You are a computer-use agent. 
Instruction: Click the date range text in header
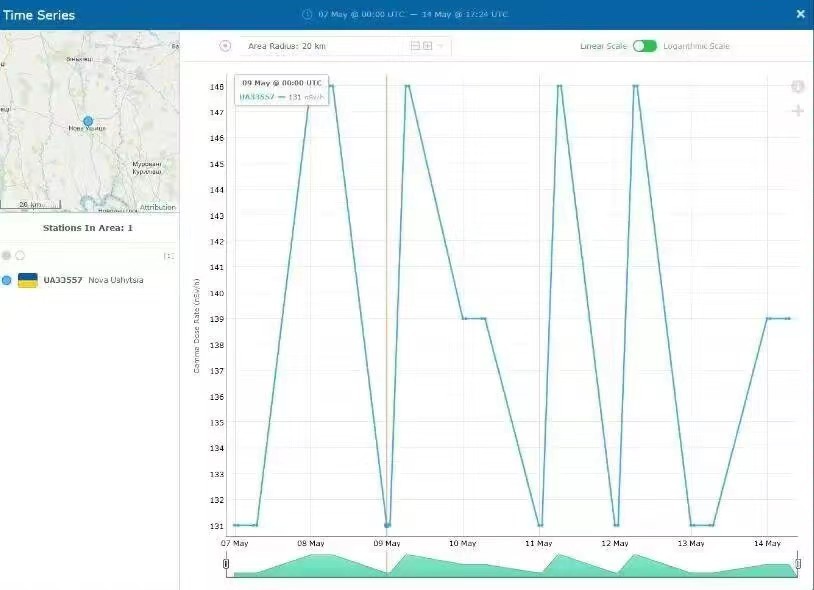[412, 14]
